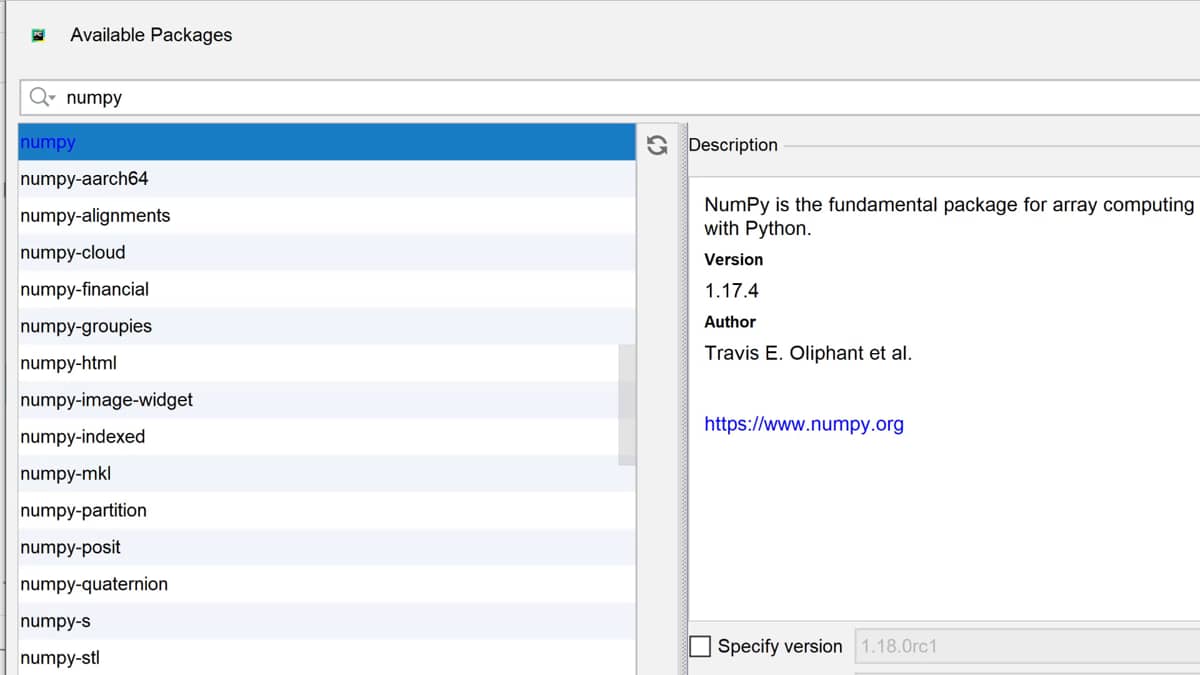Enable the Specify version checkbox
This screenshot has height=675, width=1200.
701,646
